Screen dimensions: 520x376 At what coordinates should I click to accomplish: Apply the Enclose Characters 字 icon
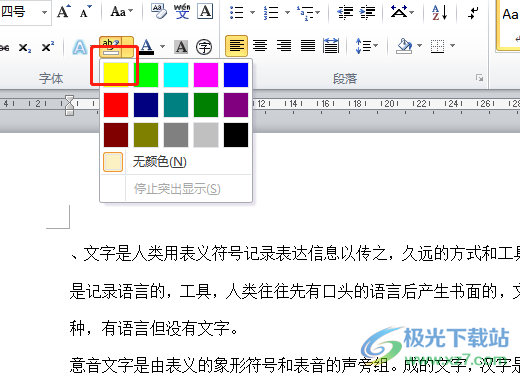(x=204, y=47)
